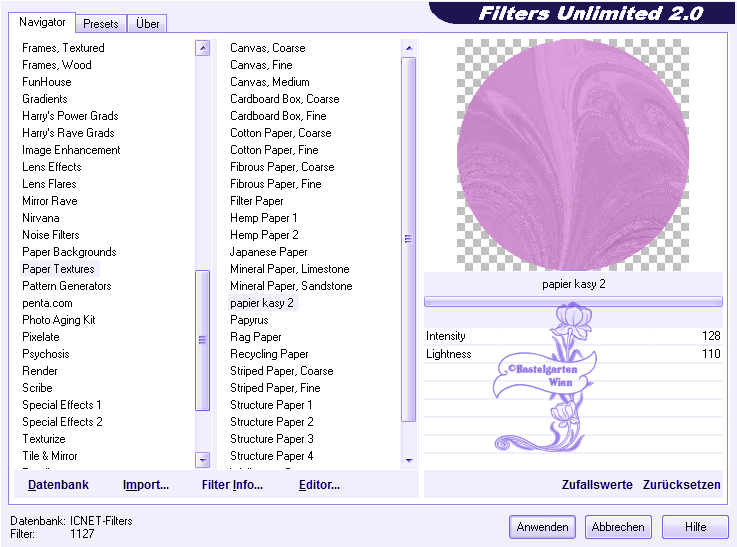Click down arrow of filter list scrollbar
Viewport: 737px width, 547px height.
(x=409, y=461)
